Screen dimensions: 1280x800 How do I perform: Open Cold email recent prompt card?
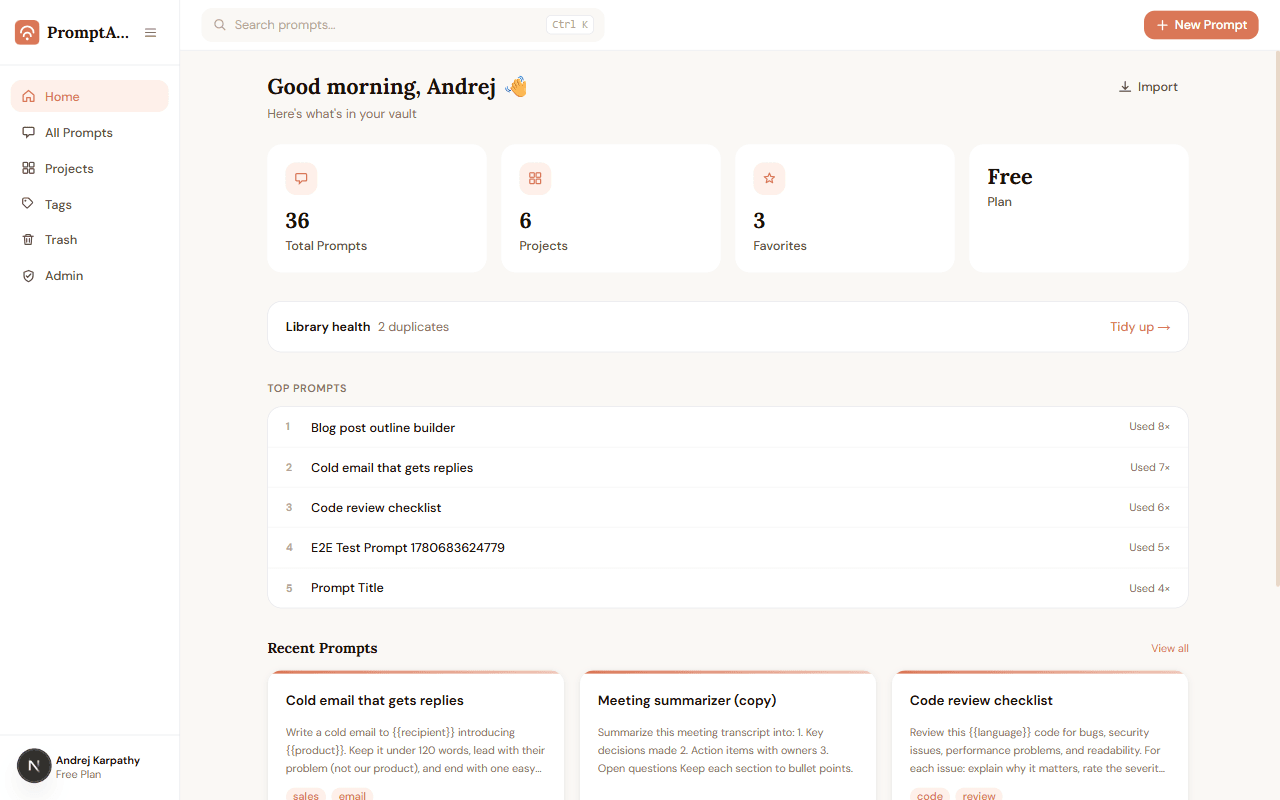coord(416,736)
